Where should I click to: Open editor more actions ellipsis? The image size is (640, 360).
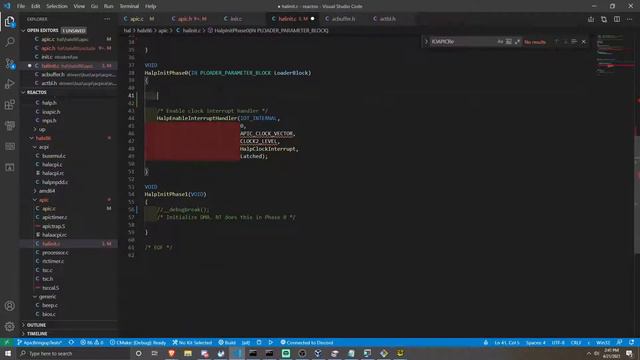coord(630,19)
